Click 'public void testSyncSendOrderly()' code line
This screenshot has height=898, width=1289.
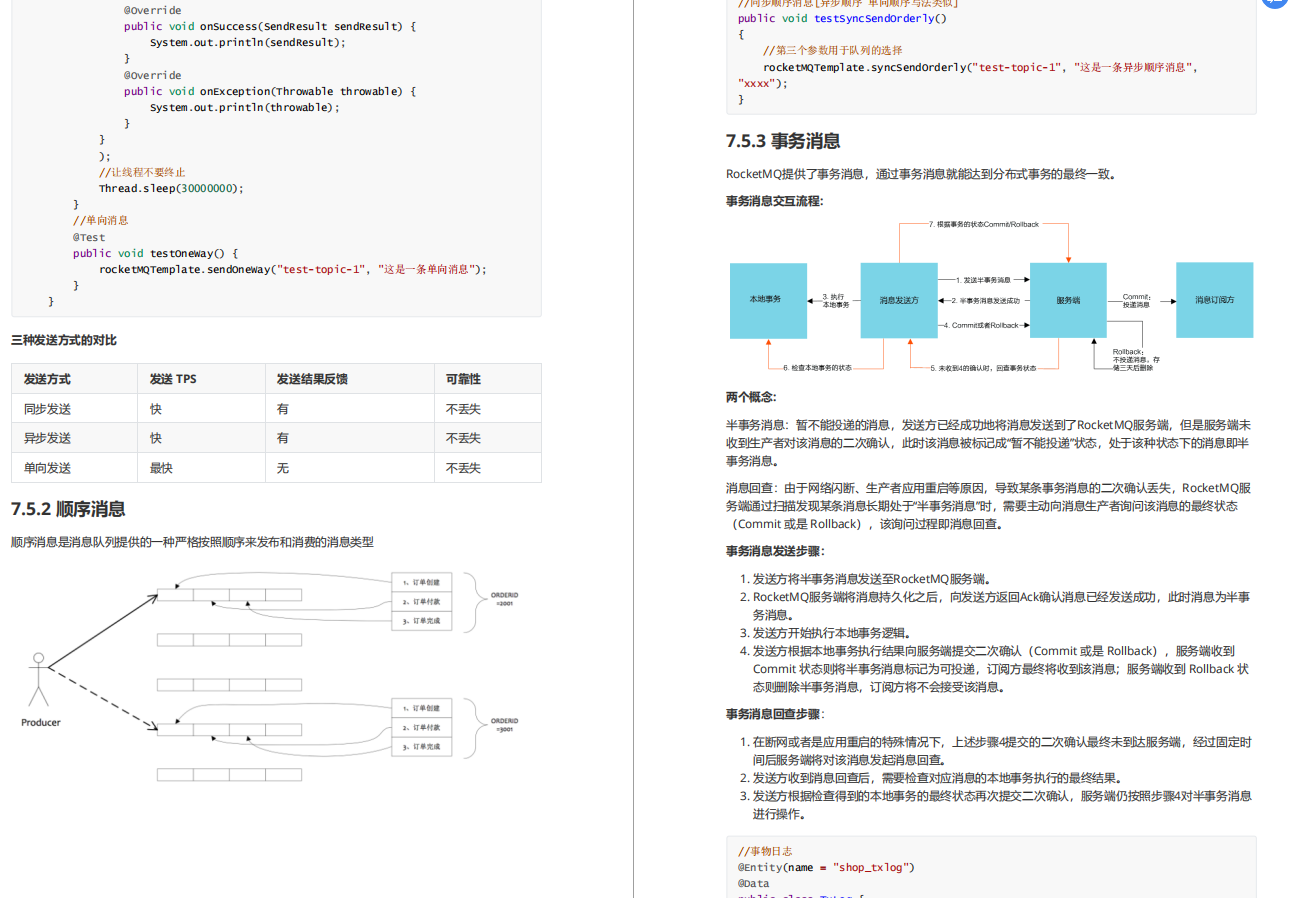click(x=842, y=18)
